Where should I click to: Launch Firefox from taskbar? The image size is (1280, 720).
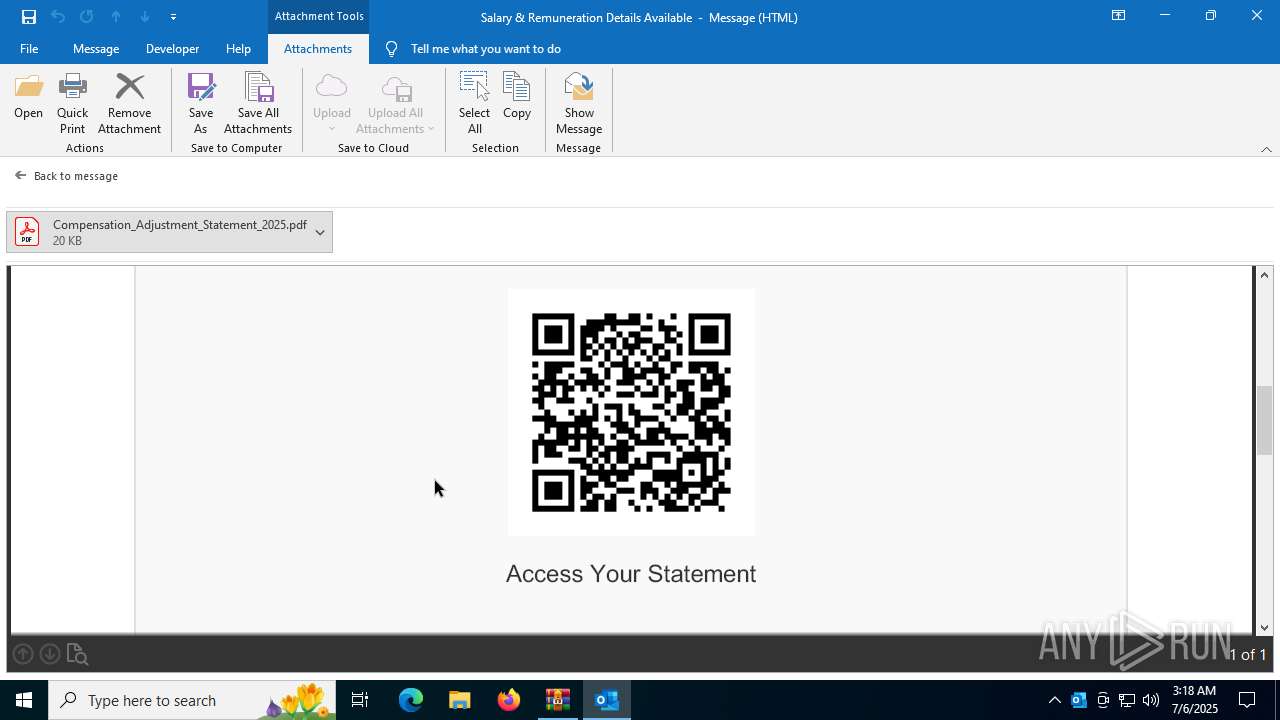click(509, 700)
